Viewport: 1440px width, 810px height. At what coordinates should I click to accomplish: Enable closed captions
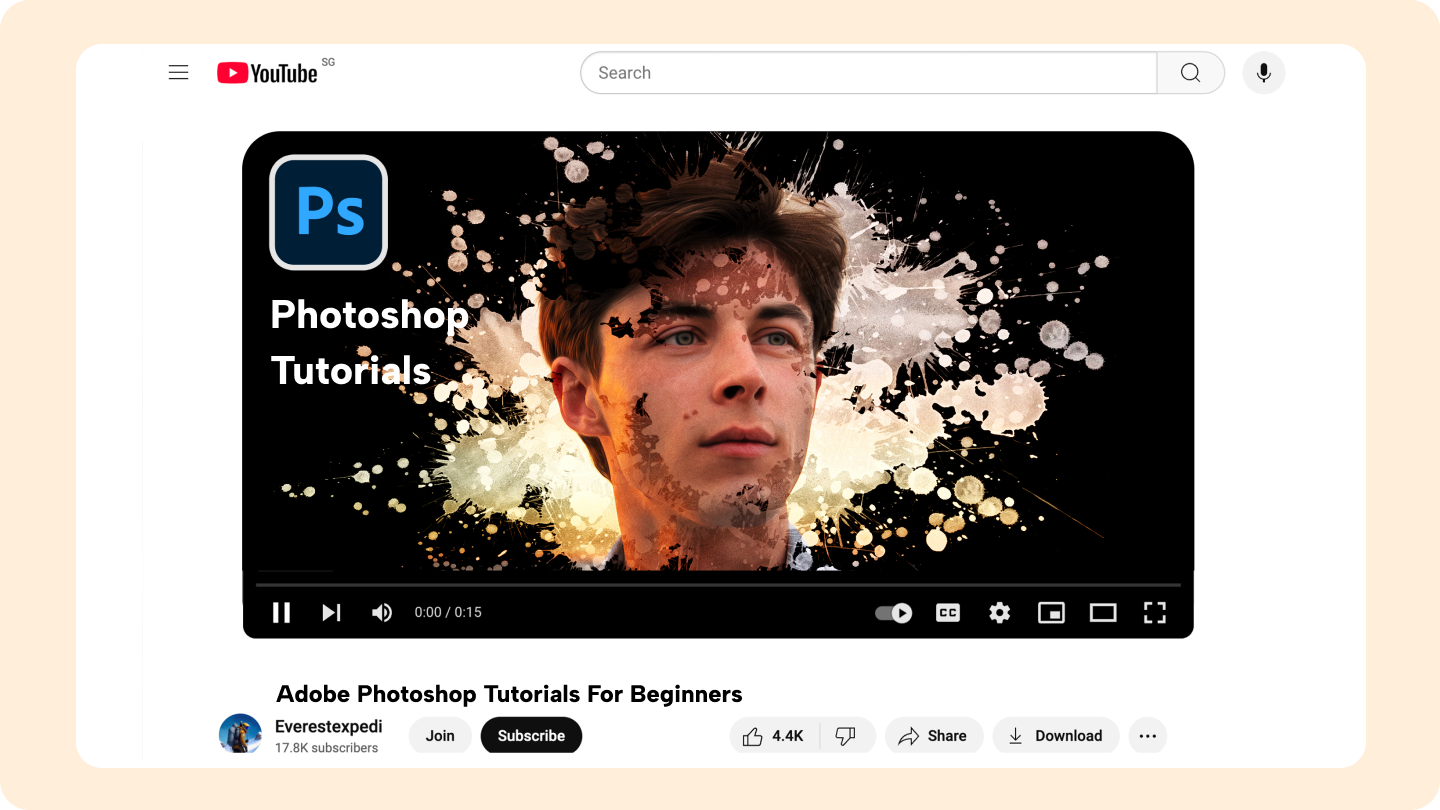[947, 612]
